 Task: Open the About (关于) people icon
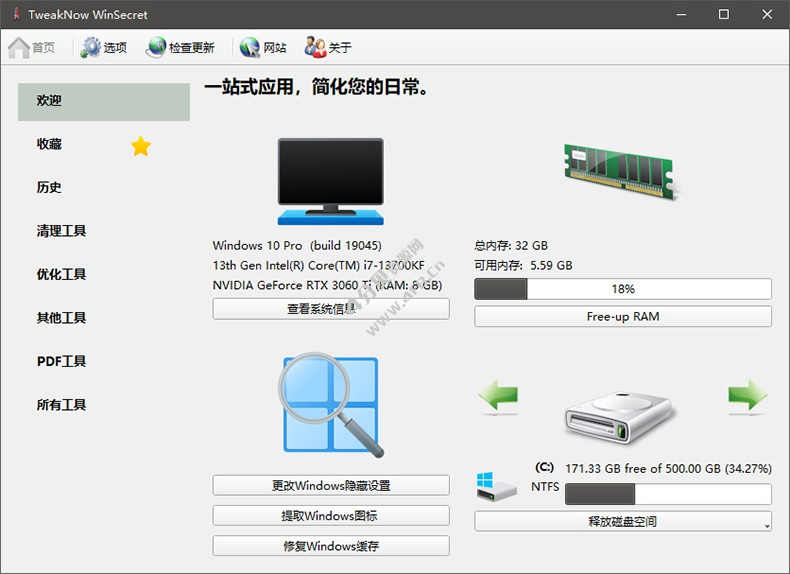[x=315, y=47]
